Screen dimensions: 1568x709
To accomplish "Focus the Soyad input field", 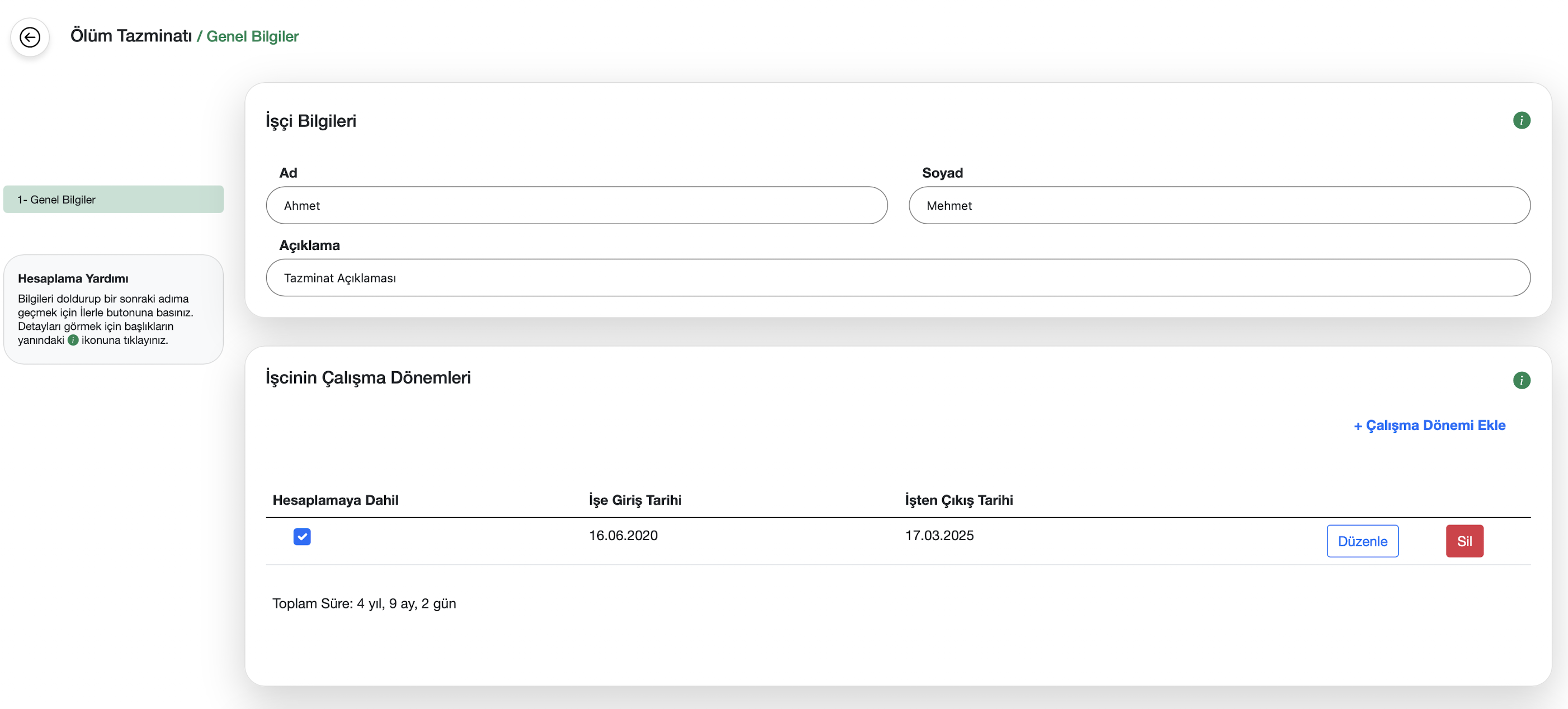I will [1219, 206].
